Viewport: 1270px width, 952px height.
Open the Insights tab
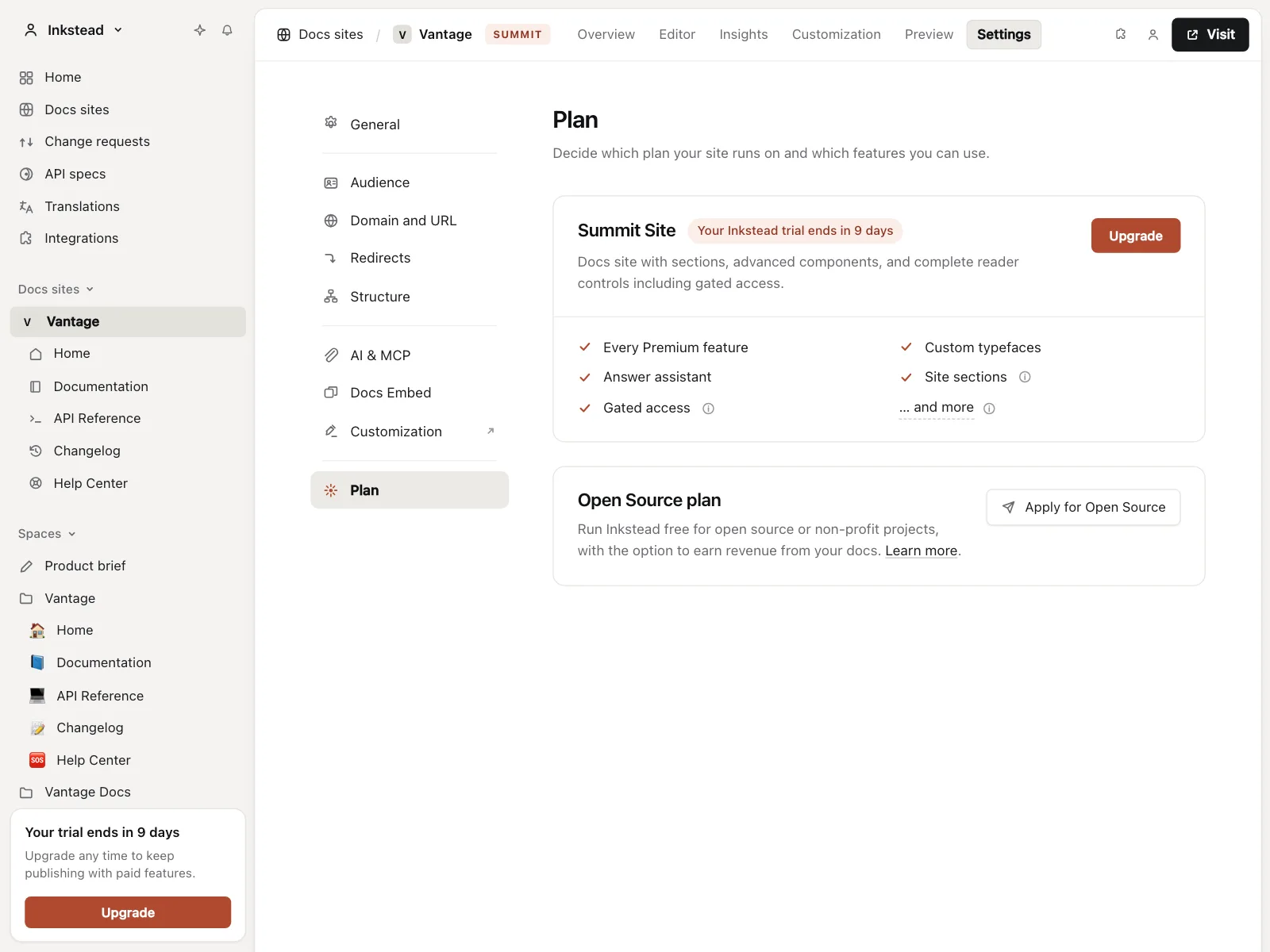(744, 35)
